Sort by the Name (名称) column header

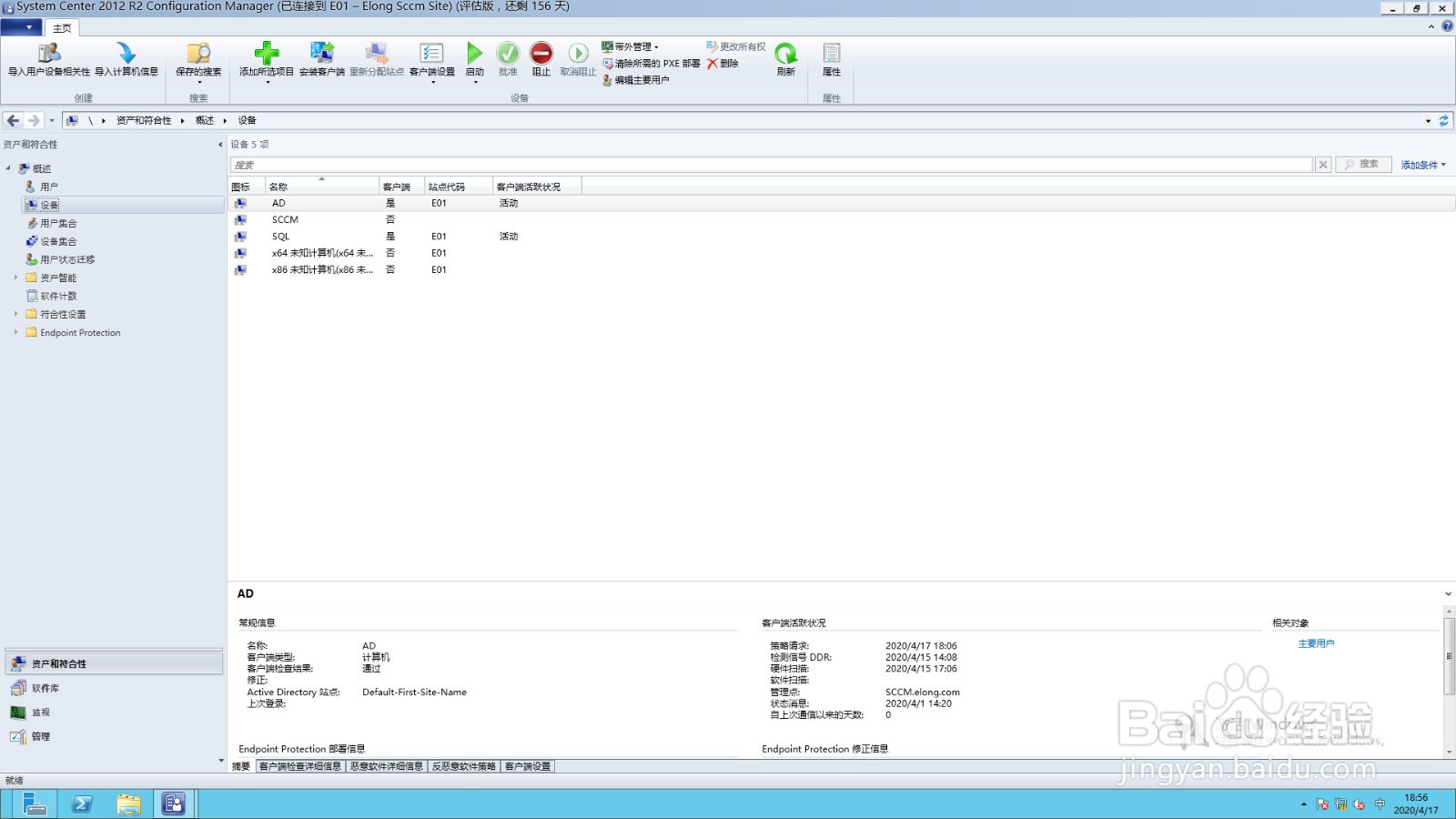[322, 187]
